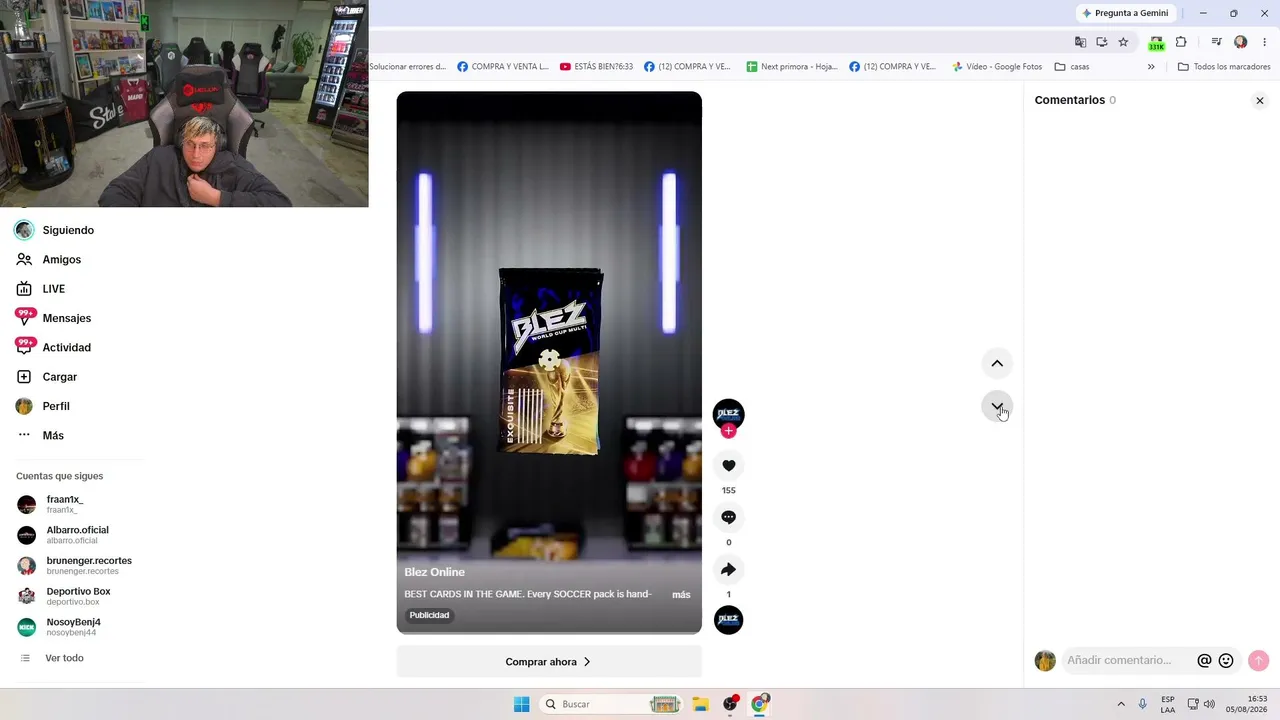Open the Chrome three-dot menu
This screenshot has width=1280, height=720.
[x=1265, y=42]
